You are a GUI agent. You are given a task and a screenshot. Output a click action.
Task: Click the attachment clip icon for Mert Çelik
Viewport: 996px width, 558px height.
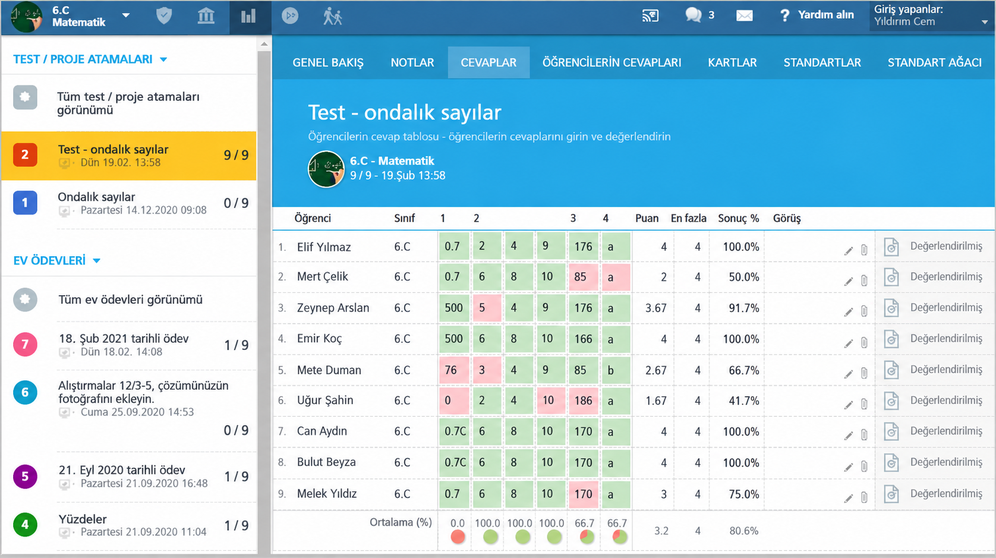pyautogui.click(x=864, y=280)
